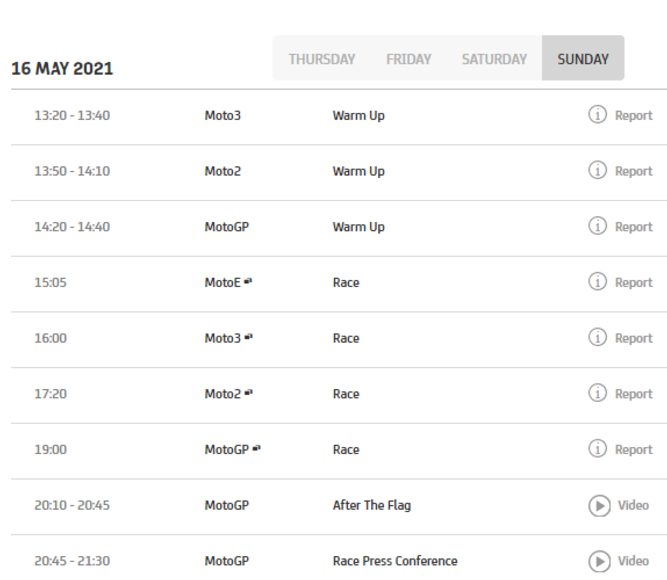Open the Moto3 Race report link
Image resolution: width=667 pixels, height=580 pixels.
click(x=633, y=338)
